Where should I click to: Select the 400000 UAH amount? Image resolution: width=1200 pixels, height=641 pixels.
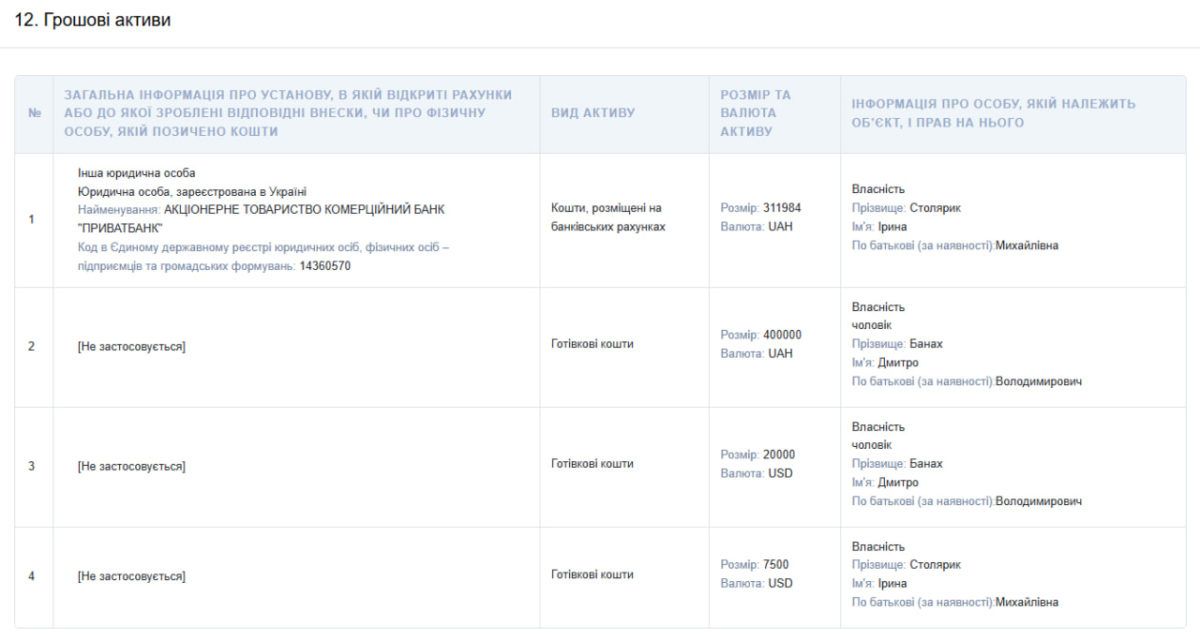pyautogui.click(x=782, y=335)
